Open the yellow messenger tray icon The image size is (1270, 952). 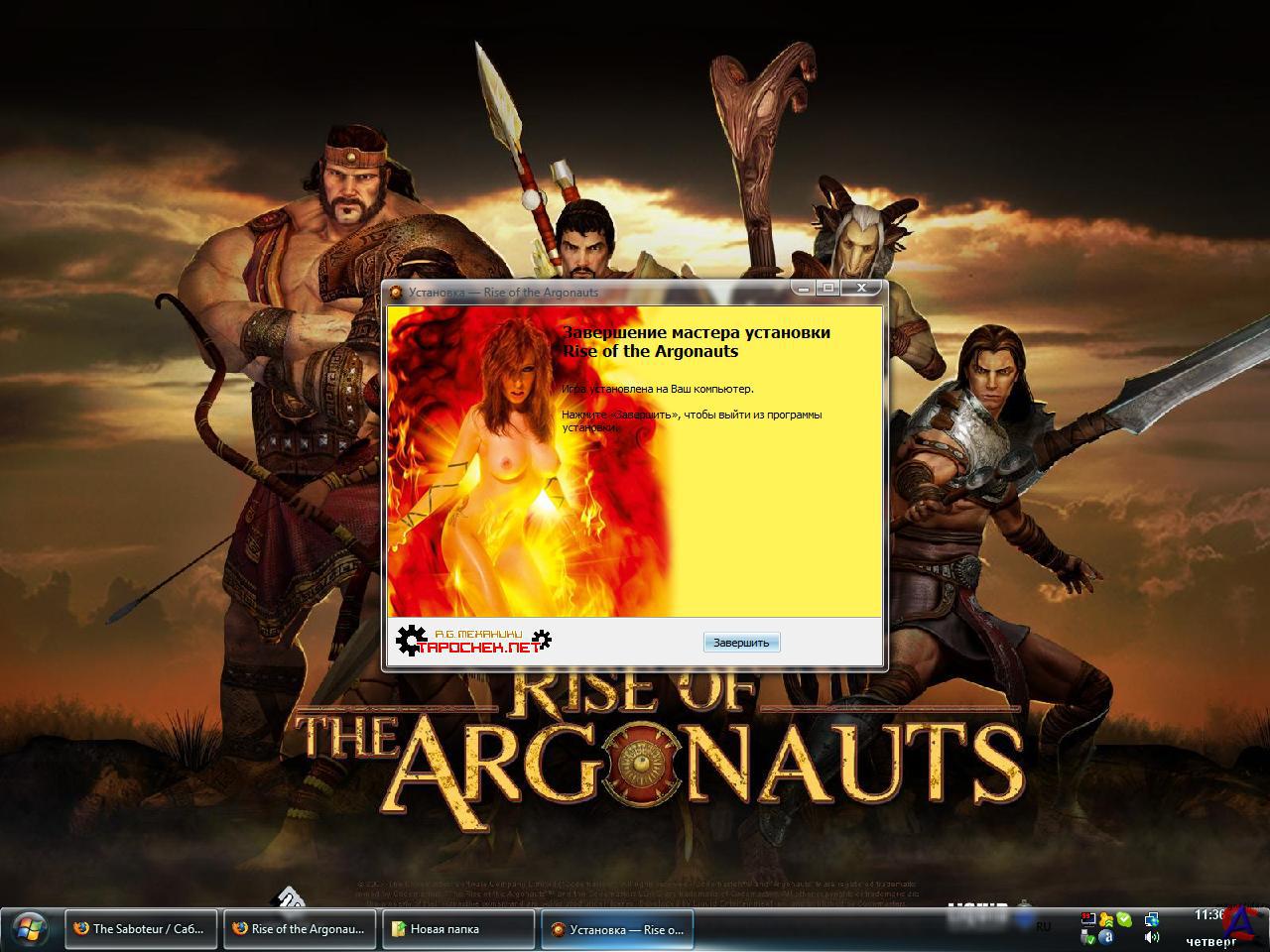click(x=1105, y=919)
